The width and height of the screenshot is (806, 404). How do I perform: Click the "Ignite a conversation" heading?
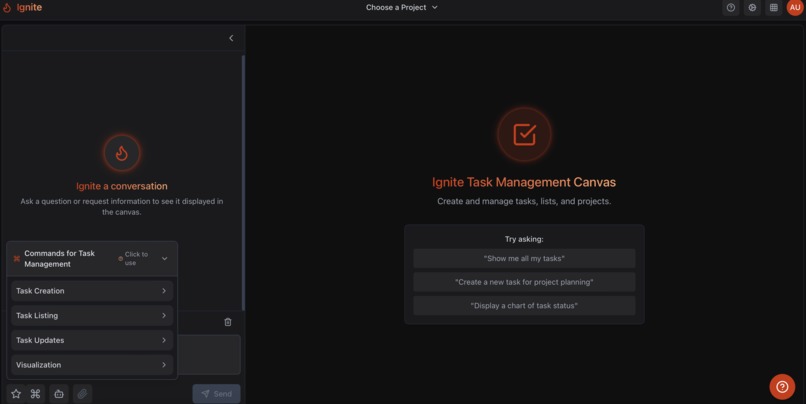(122, 186)
